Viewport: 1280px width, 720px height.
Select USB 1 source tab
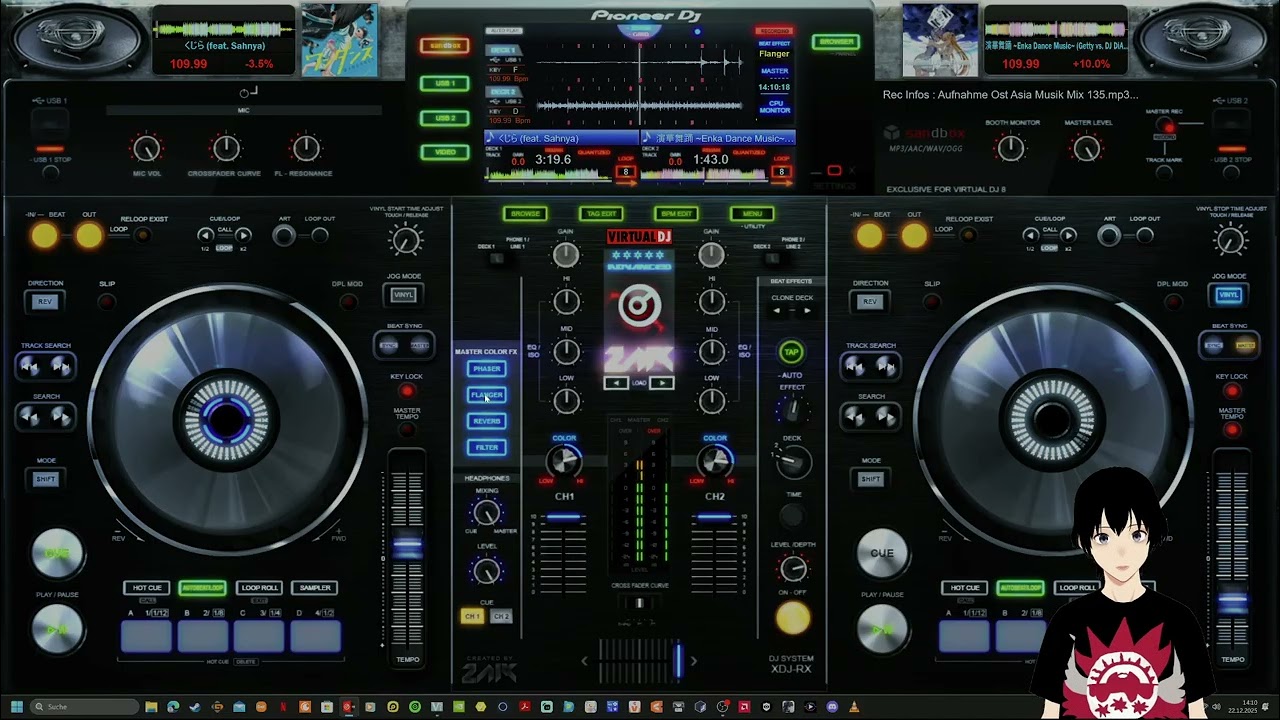[444, 83]
